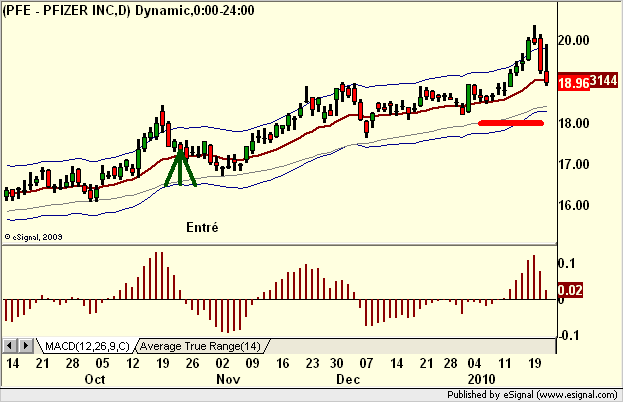This screenshot has width=623, height=402.
Task: Select the Nov month label on time axis
Action: coord(228,379)
